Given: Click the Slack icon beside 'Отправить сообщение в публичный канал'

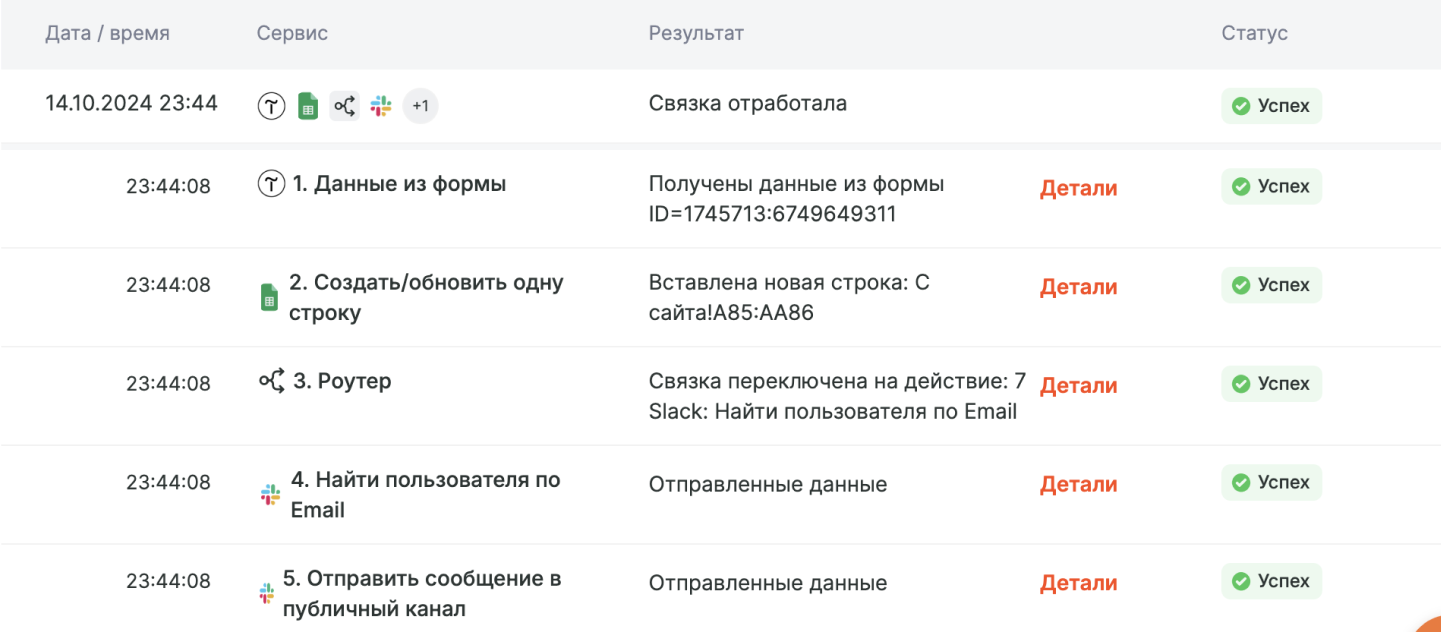Looking at the screenshot, I should (x=266, y=593).
